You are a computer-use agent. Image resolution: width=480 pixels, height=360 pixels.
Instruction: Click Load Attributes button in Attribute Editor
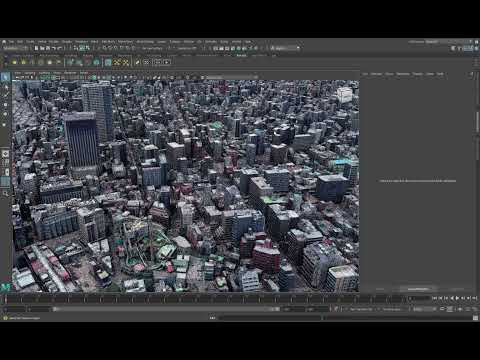[418, 289]
